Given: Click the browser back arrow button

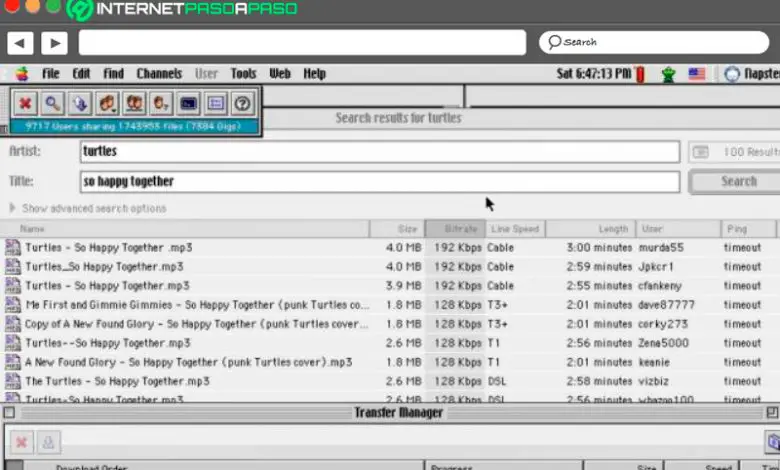Looking at the screenshot, I should click(x=20, y=43).
